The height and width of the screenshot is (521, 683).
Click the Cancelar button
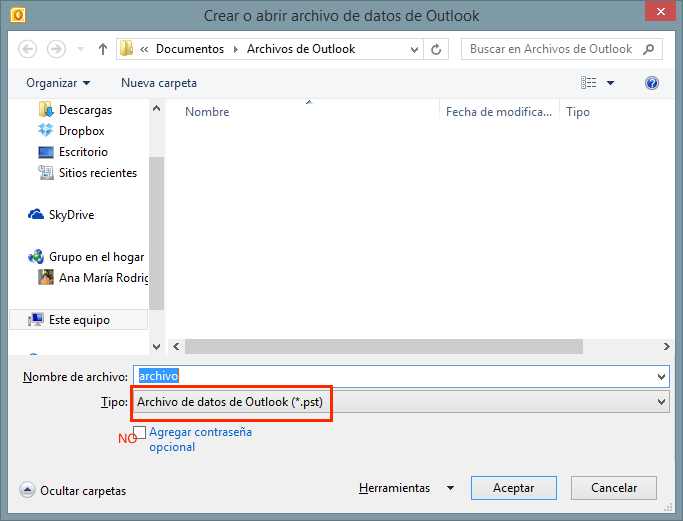(x=614, y=488)
